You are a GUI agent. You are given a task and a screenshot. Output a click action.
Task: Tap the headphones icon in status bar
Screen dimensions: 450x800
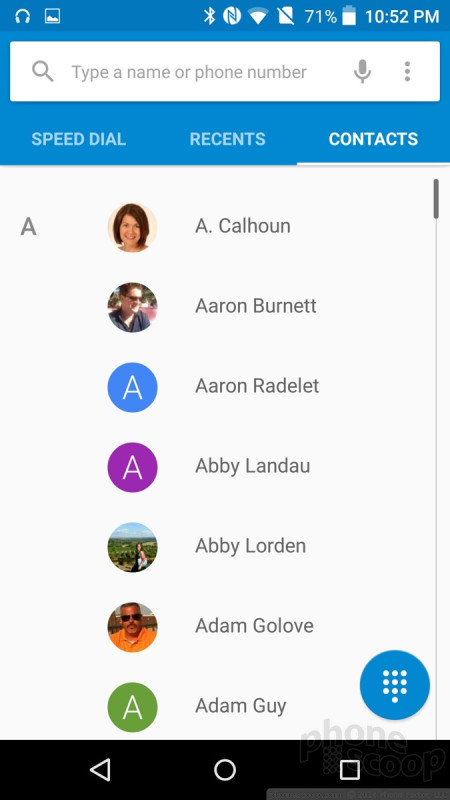pyautogui.click(x=22, y=16)
